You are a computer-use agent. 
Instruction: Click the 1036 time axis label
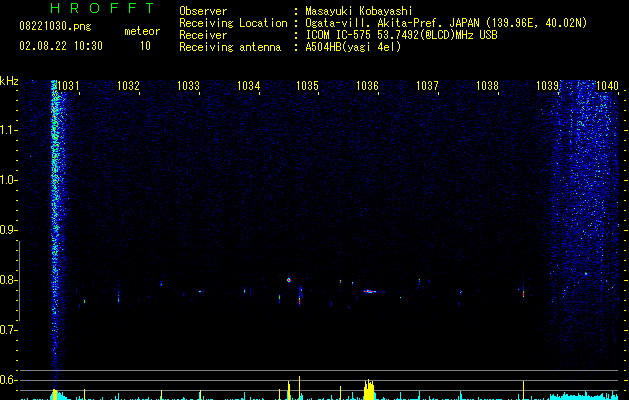pyautogui.click(x=367, y=86)
